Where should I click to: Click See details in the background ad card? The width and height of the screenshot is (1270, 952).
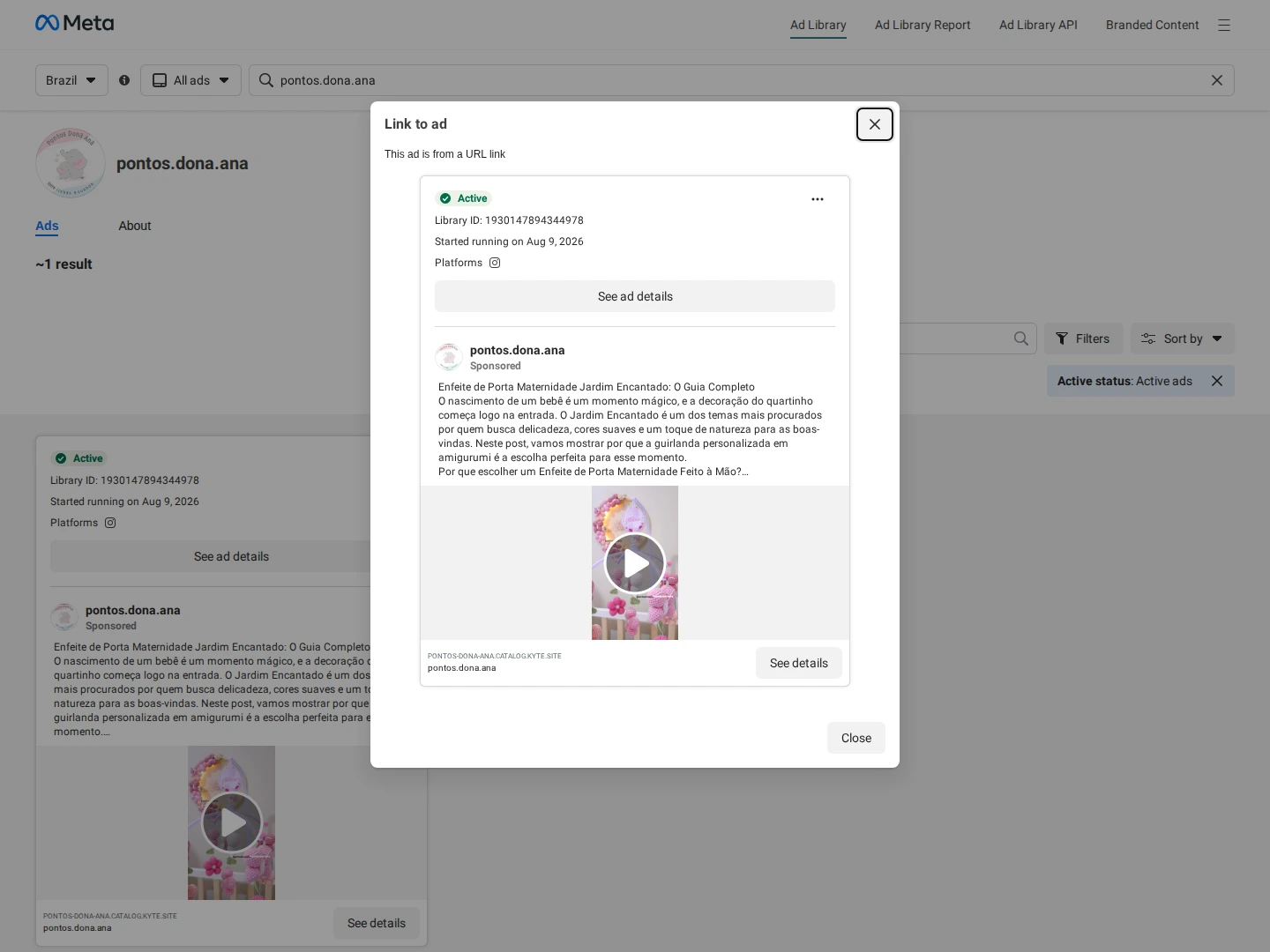tap(377, 923)
